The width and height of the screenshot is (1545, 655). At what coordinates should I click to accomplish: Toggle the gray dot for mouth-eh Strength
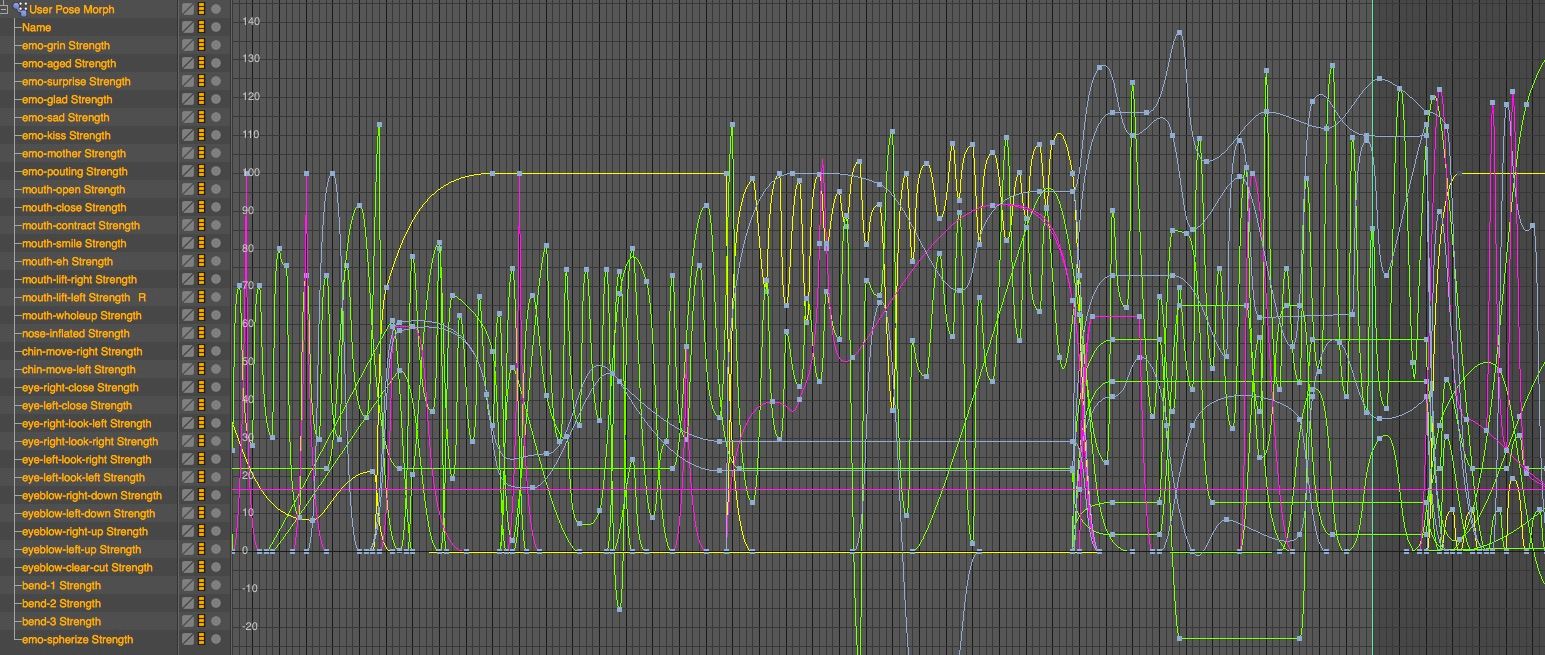pos(215,261)
